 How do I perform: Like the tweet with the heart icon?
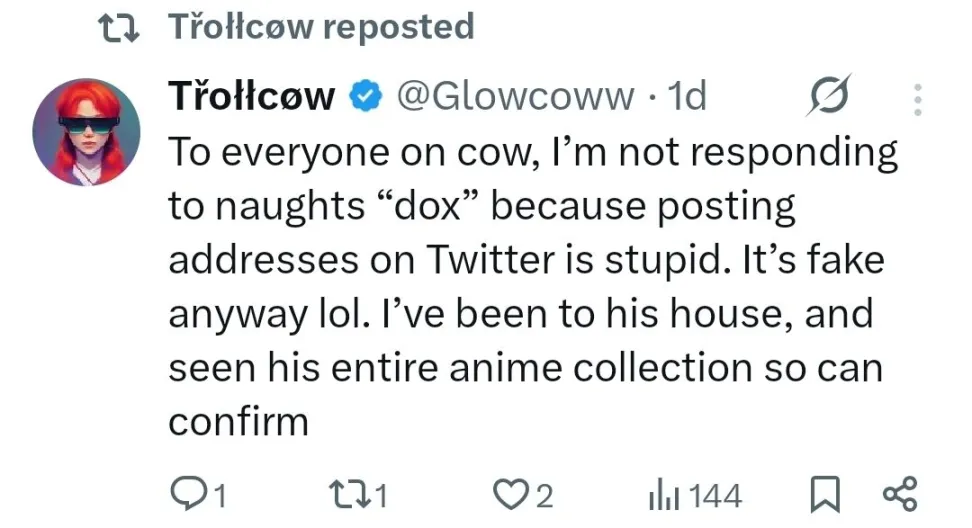(x=510, y=494)
